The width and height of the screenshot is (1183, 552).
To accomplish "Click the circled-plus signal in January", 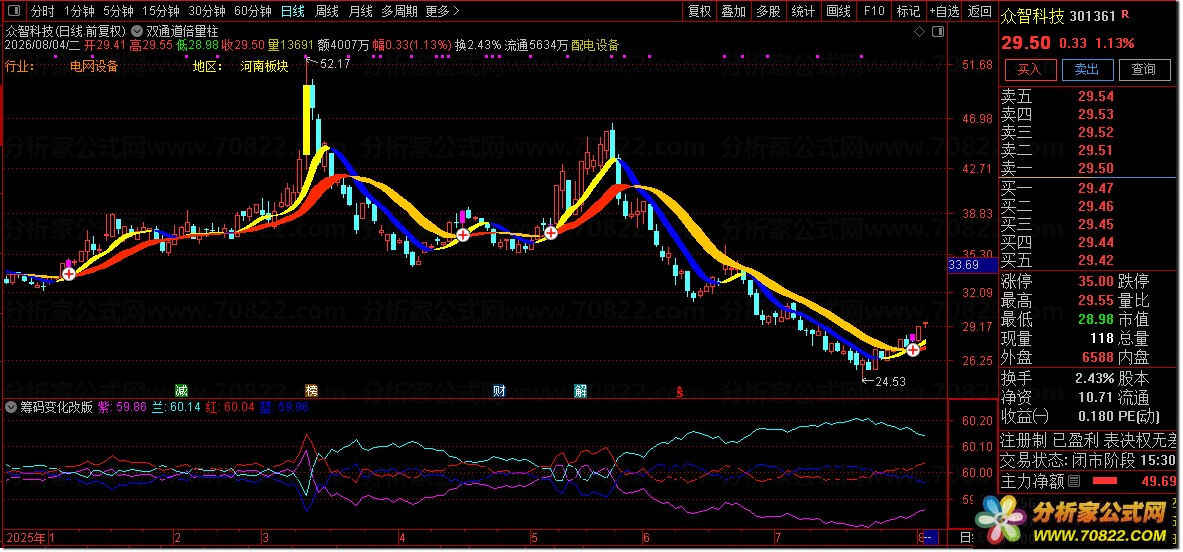I will coord(69,274).
